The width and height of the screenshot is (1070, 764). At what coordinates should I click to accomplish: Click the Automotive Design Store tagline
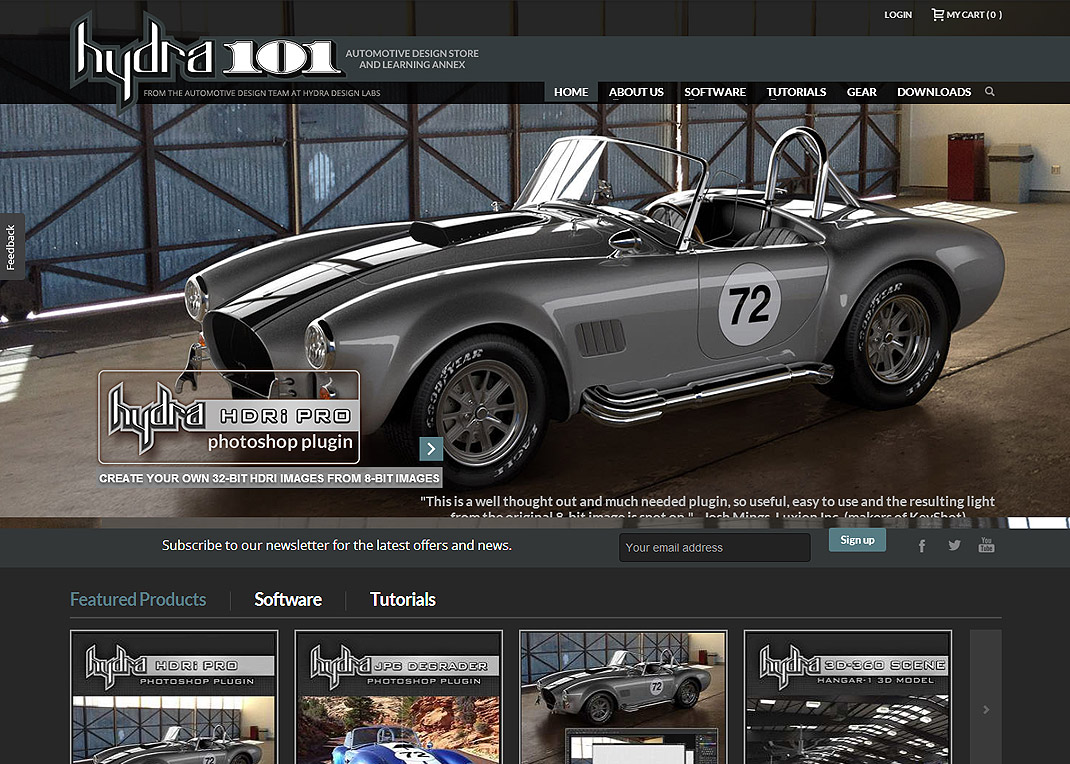point(412,59)
